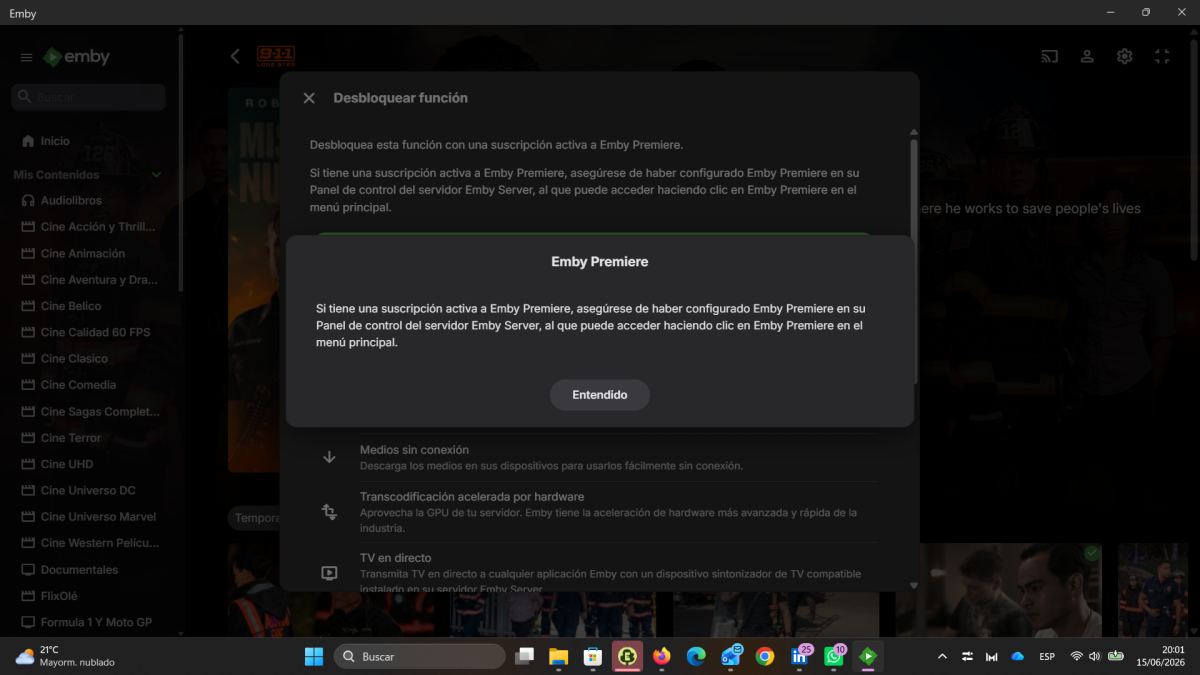Open the hamburger menu next to the Emby logo
This screenshot has width=1200, height=675.
27,58
